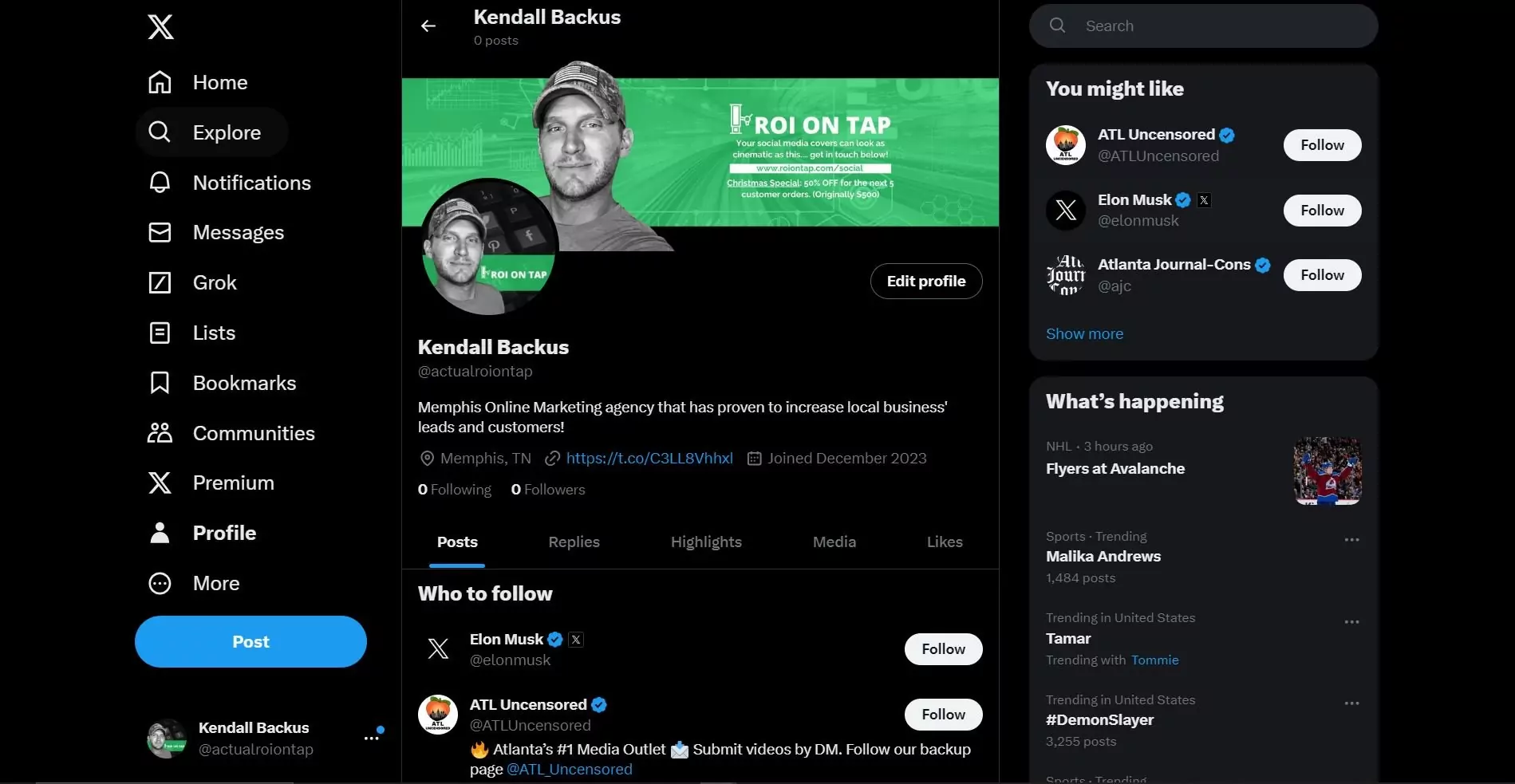Click the Edit profile button

pos(925,282)
